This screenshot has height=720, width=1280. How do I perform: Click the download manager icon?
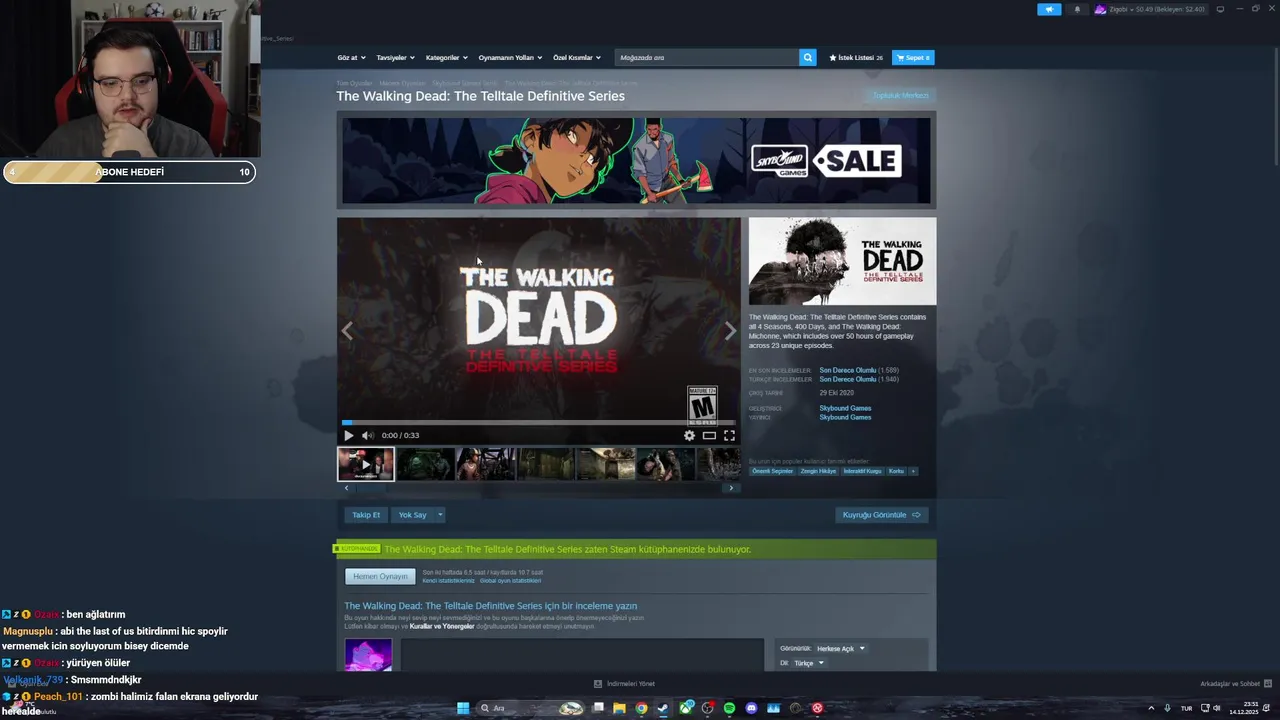(598, 684)
